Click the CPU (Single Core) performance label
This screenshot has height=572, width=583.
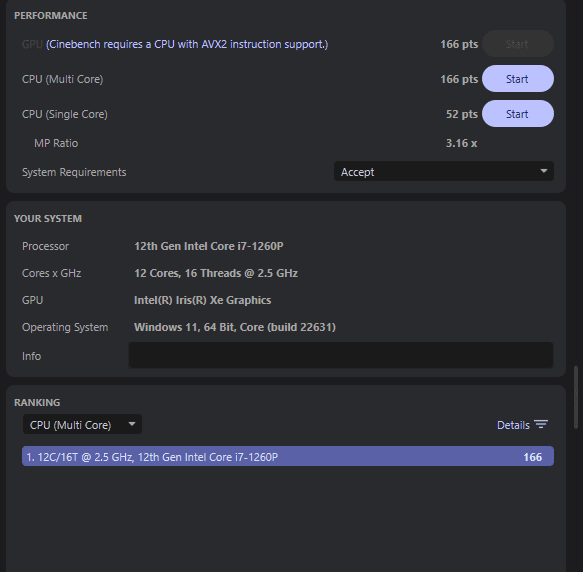(65, 114)
